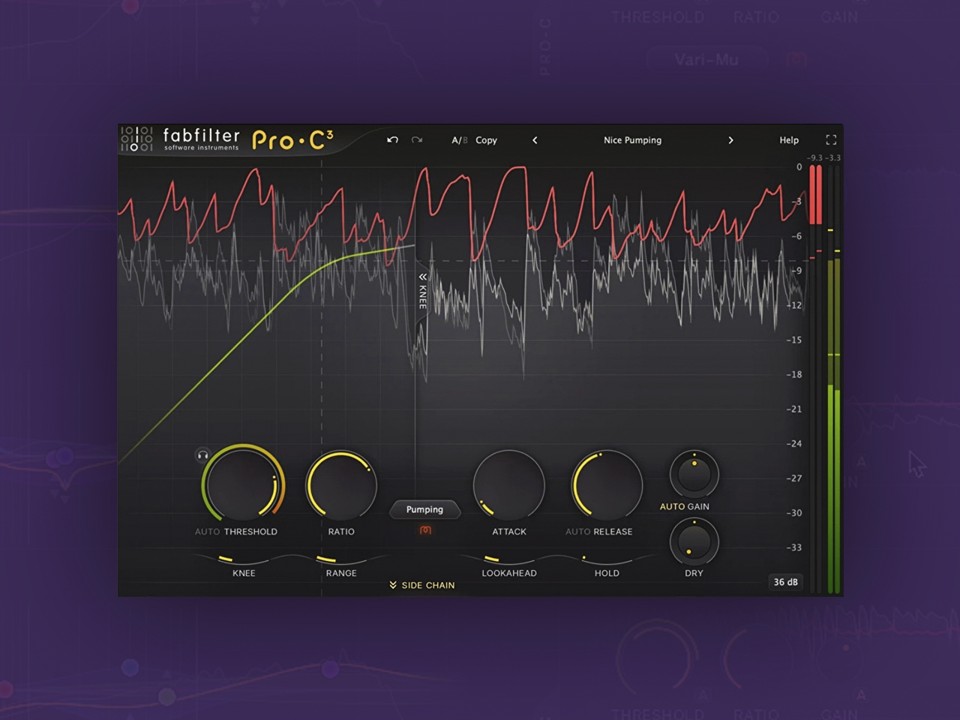This screenshot has height=720, width=960.
Task: Click the Copy button
Action: click(486, 140)
